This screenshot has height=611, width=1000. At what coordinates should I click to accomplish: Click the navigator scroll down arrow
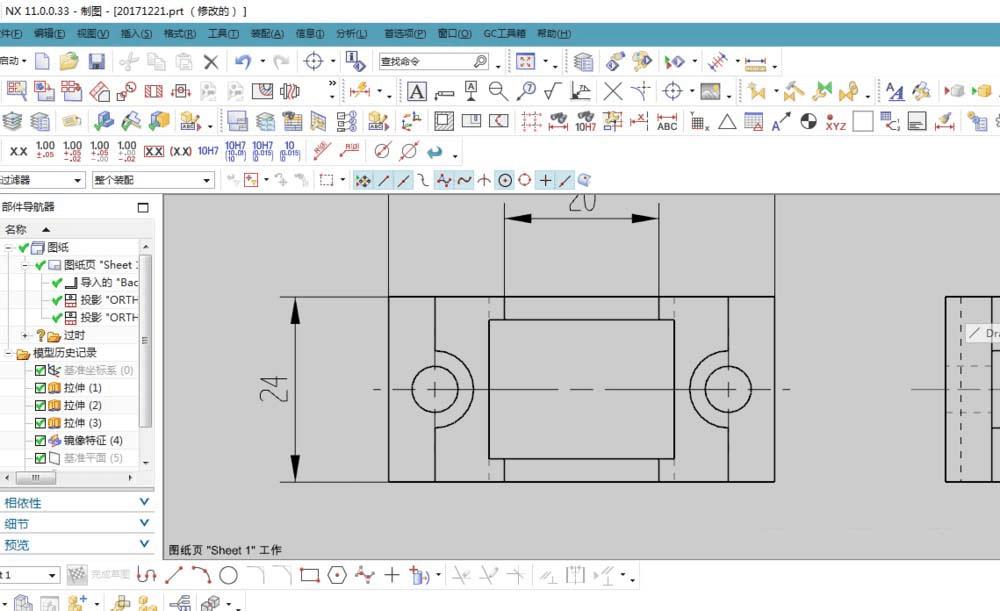[146, 462]
